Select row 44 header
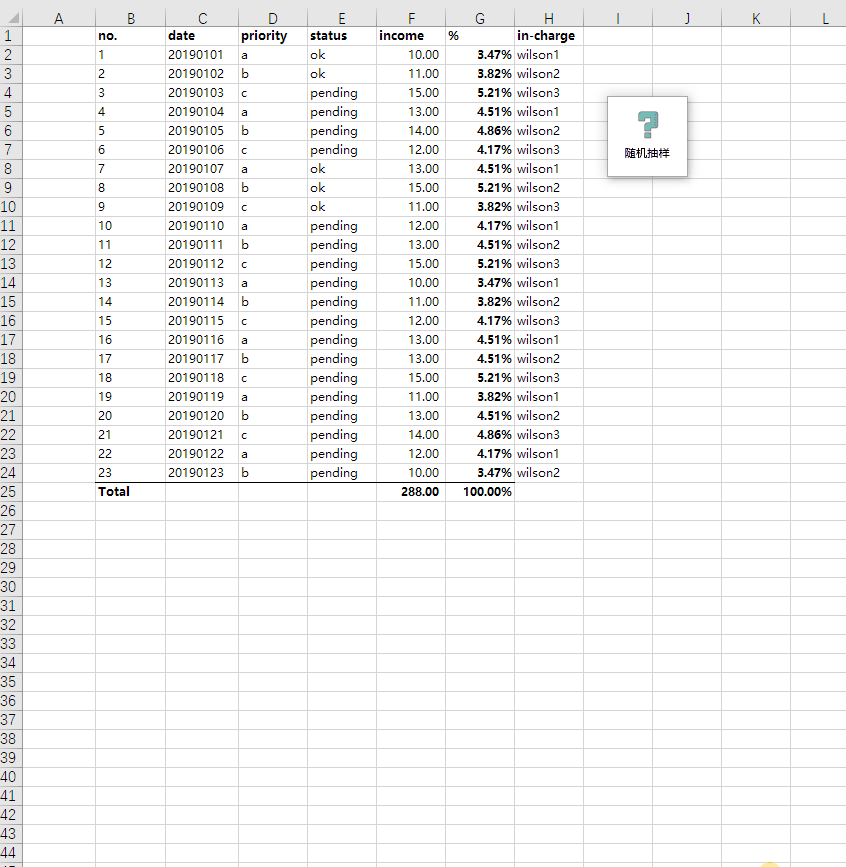 (10, 852)
